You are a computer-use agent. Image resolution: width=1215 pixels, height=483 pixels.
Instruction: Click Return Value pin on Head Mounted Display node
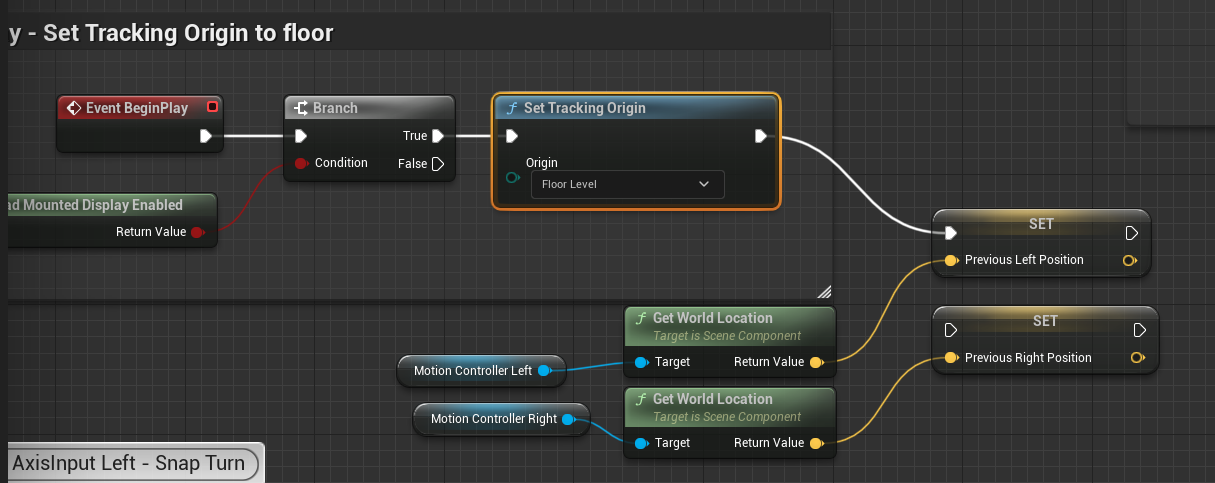(197, 232)
